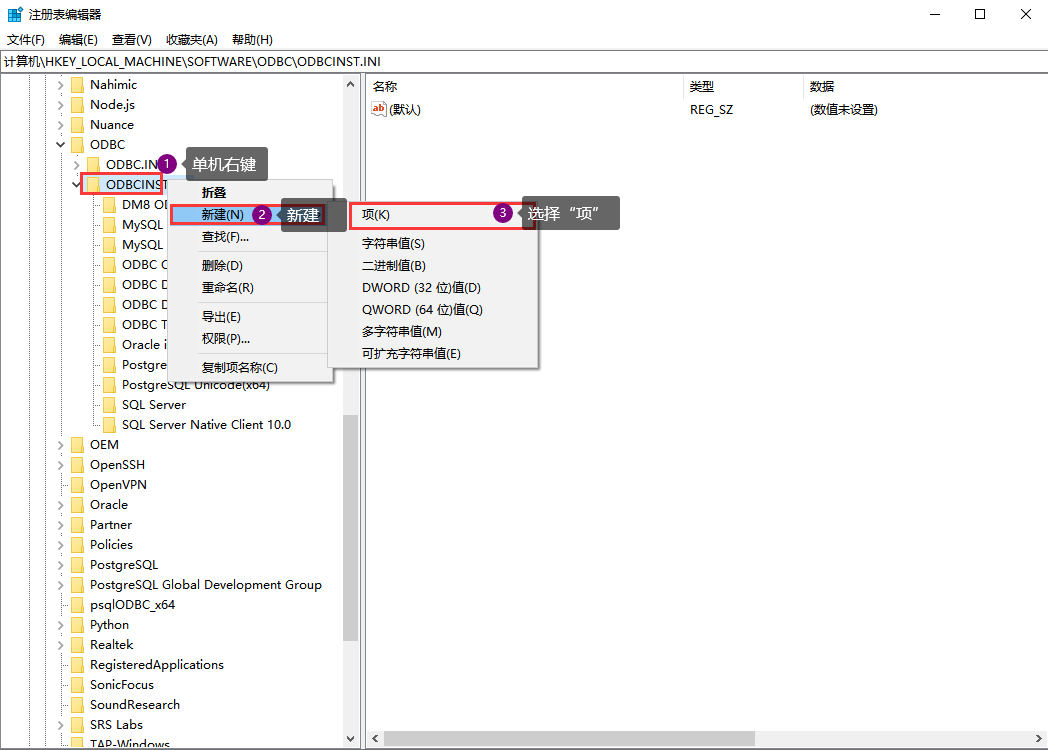Click the SoundResearch folder icon
This screenshot has height=750, width=1048.
pyautogui.click(x=78, y=706)
